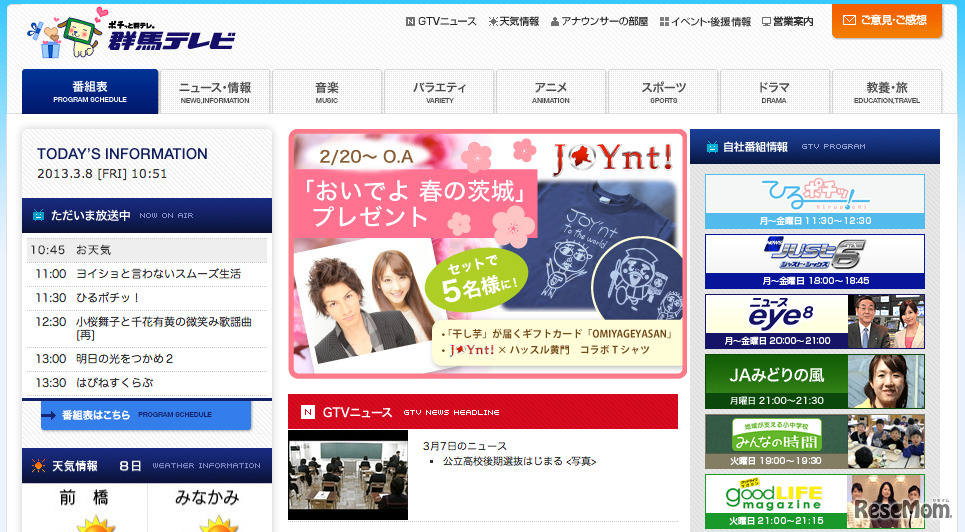
Task: Click the sun icon beside 天気情報 at the top
Action: pos(493,22)
